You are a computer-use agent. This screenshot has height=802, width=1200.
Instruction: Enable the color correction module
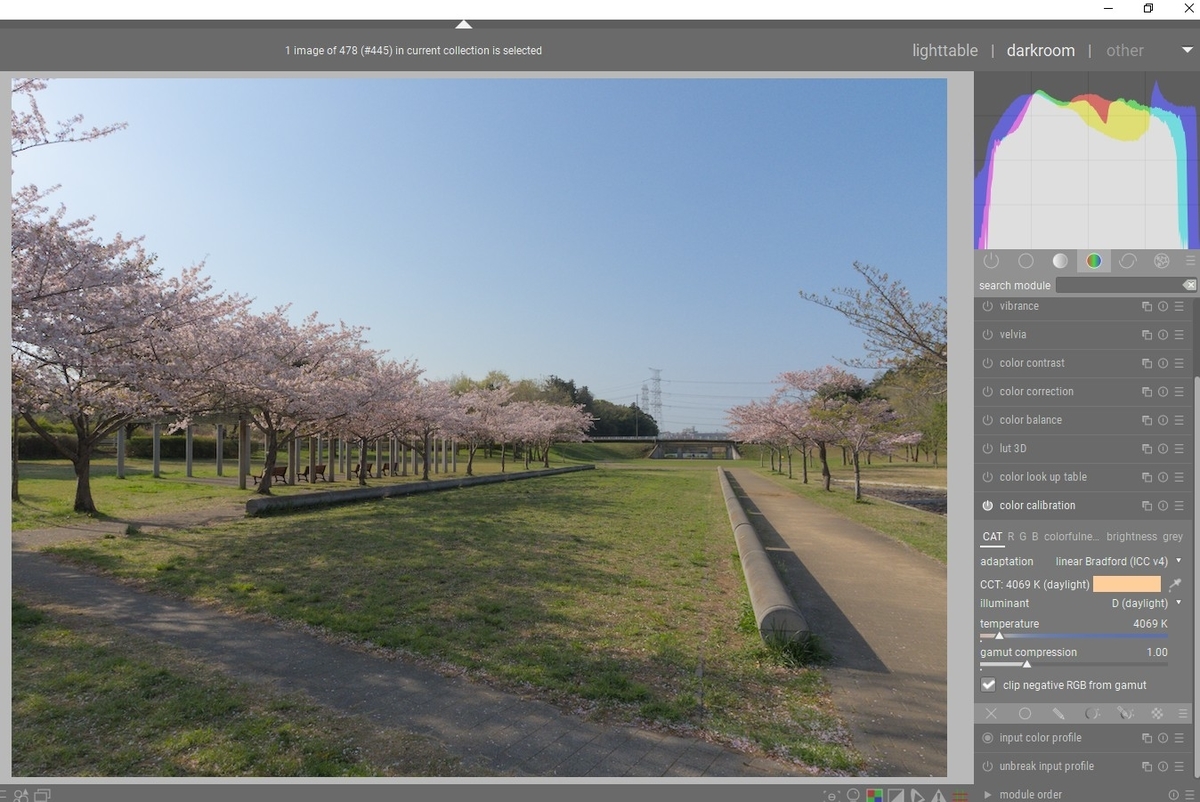point(988,392)
